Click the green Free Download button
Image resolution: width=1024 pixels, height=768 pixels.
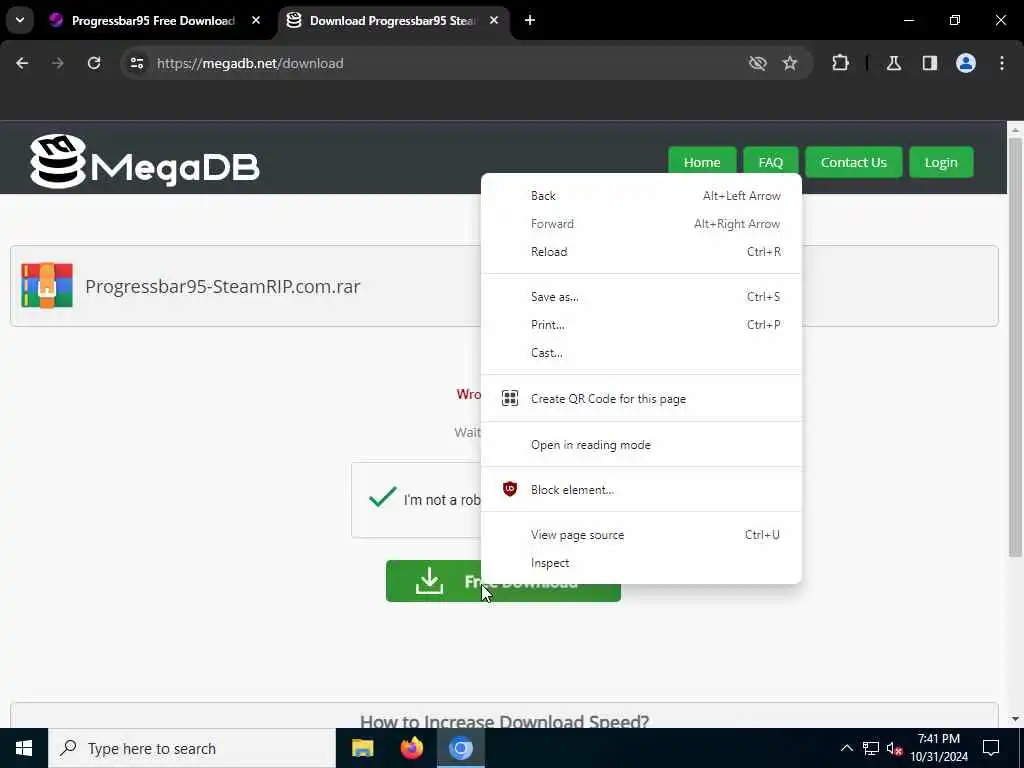point(503,581)
